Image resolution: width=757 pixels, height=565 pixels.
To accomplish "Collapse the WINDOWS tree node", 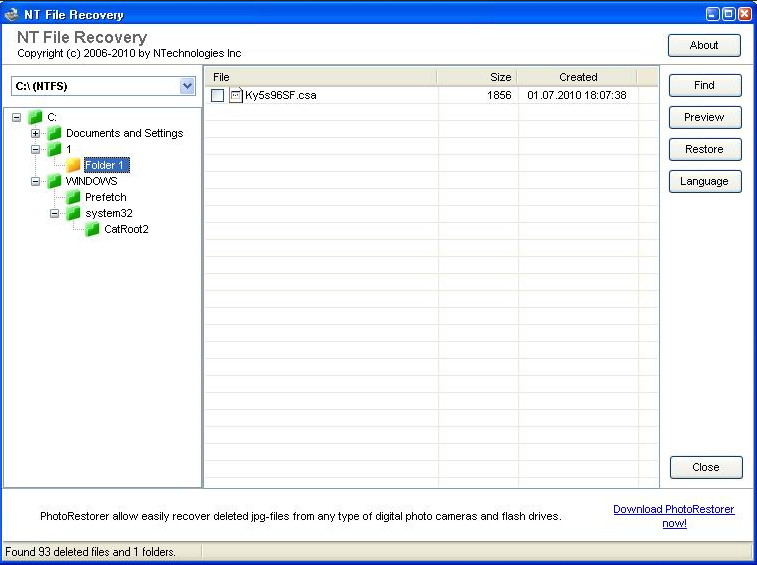I will [x=35, y=182].
